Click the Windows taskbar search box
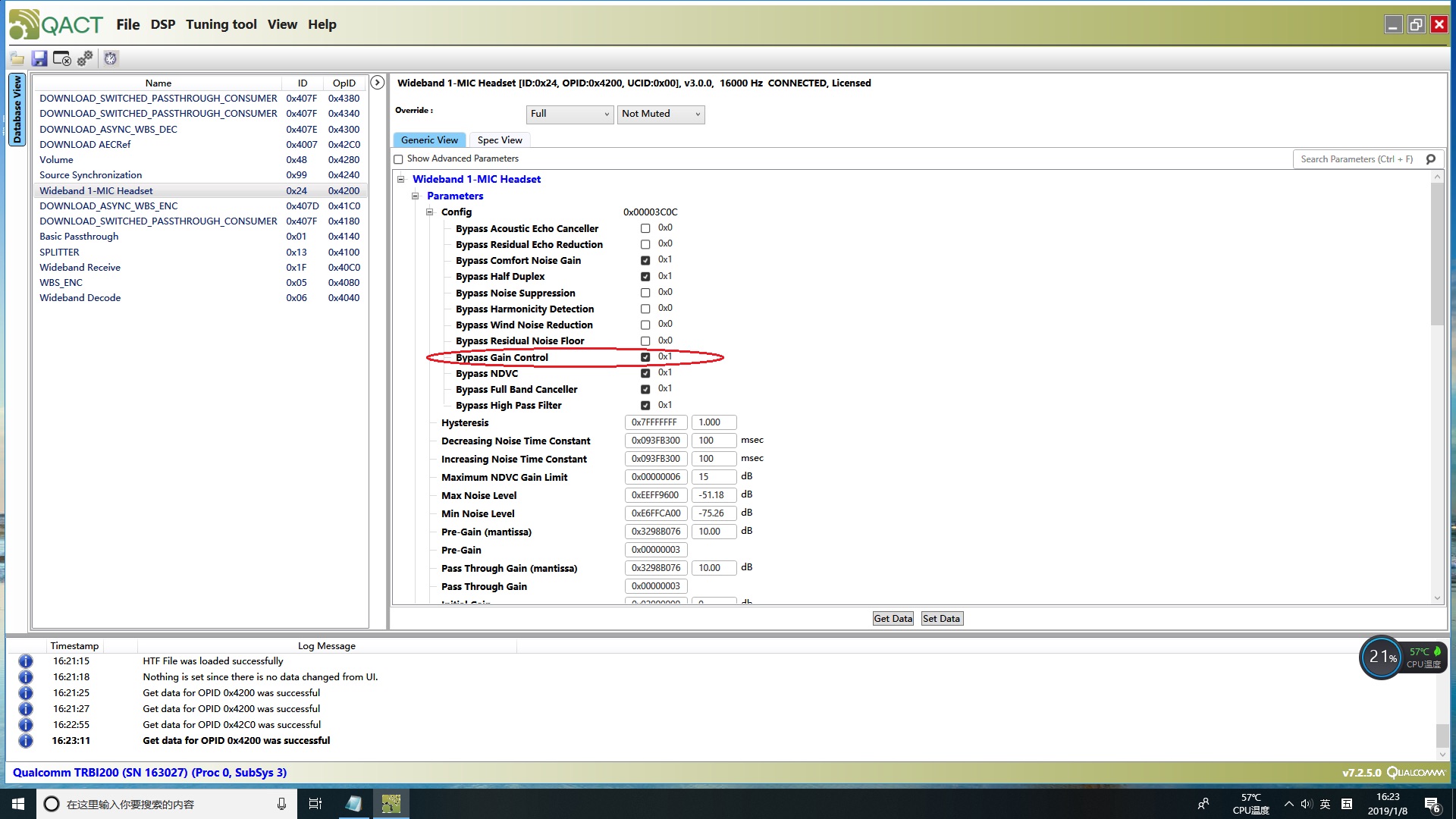This screenshot has width=1456, height=819. [167, 804]
